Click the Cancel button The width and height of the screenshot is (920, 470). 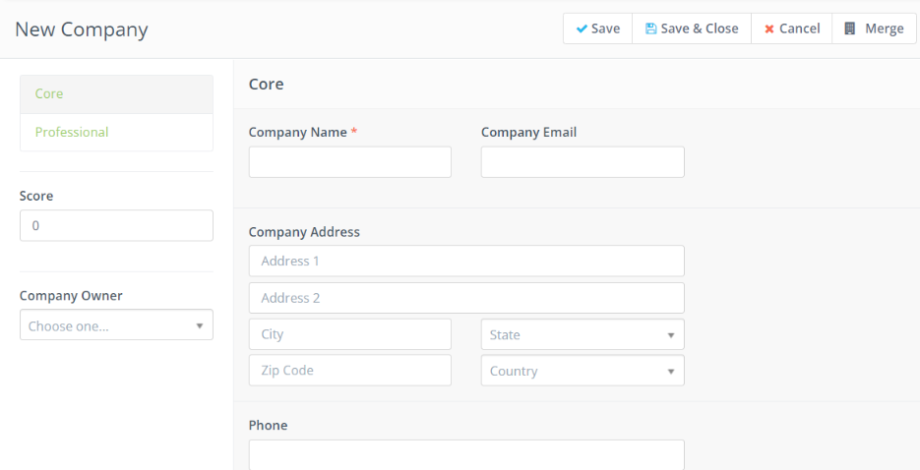(x=792, y=29)
